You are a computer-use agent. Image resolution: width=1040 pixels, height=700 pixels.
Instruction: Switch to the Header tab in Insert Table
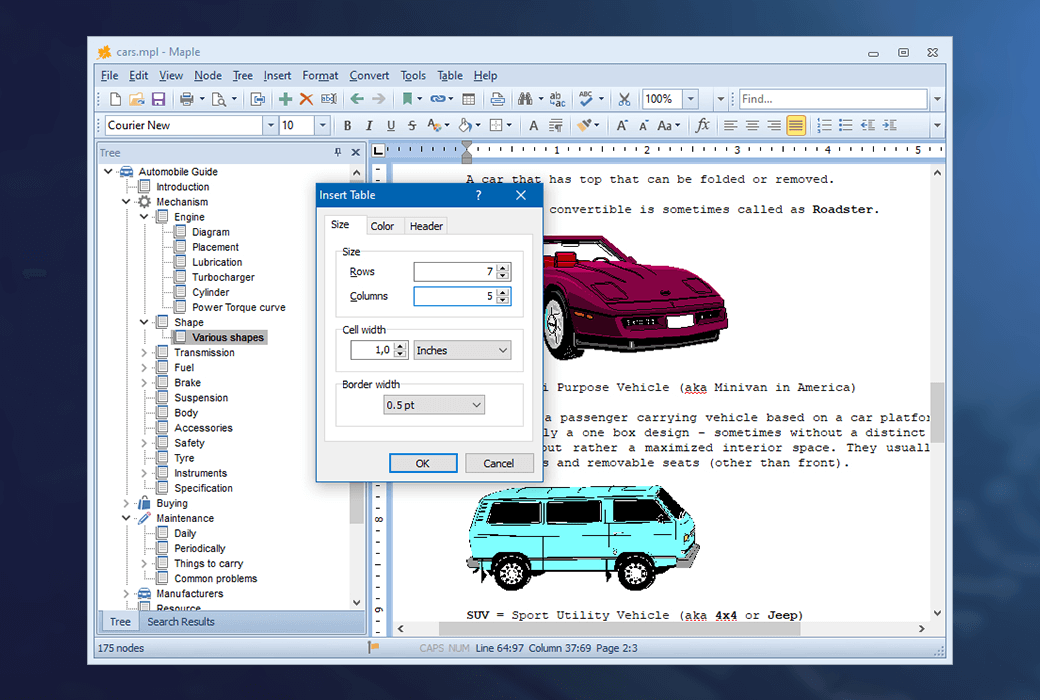click(426, 226)
